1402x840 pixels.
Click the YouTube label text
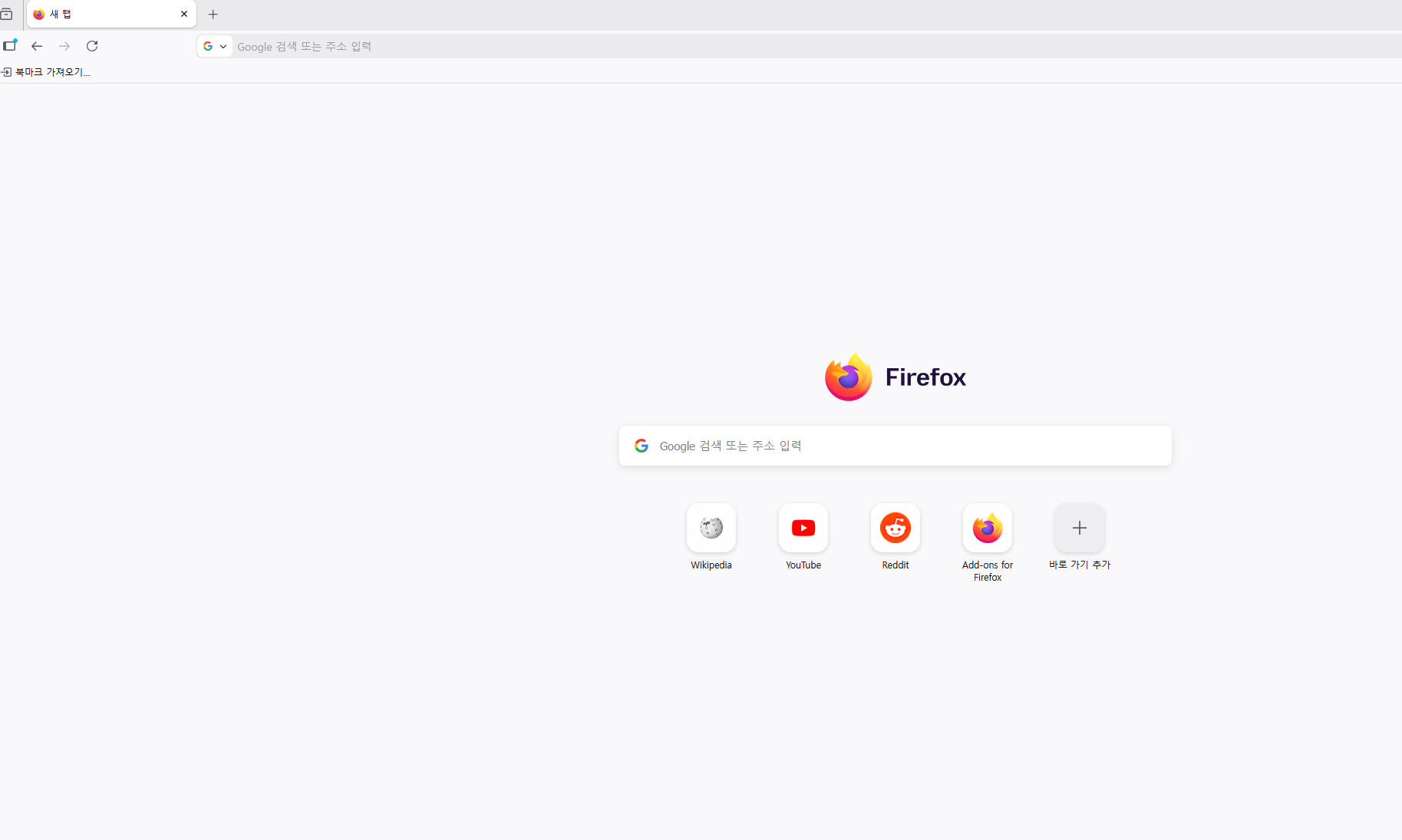803,565
